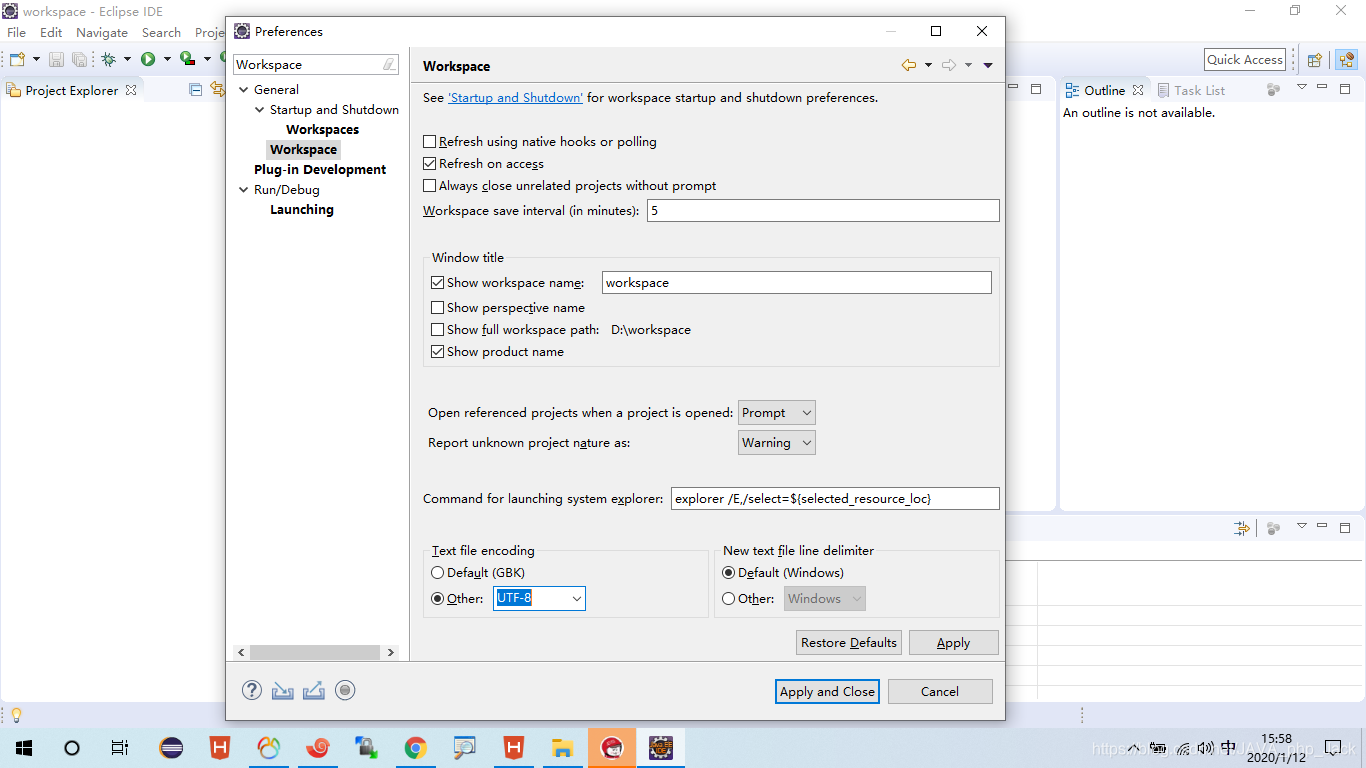Click the Cortana search circle on the taskbar
The height and width of the screenshot is (768, 1366).
72,747
